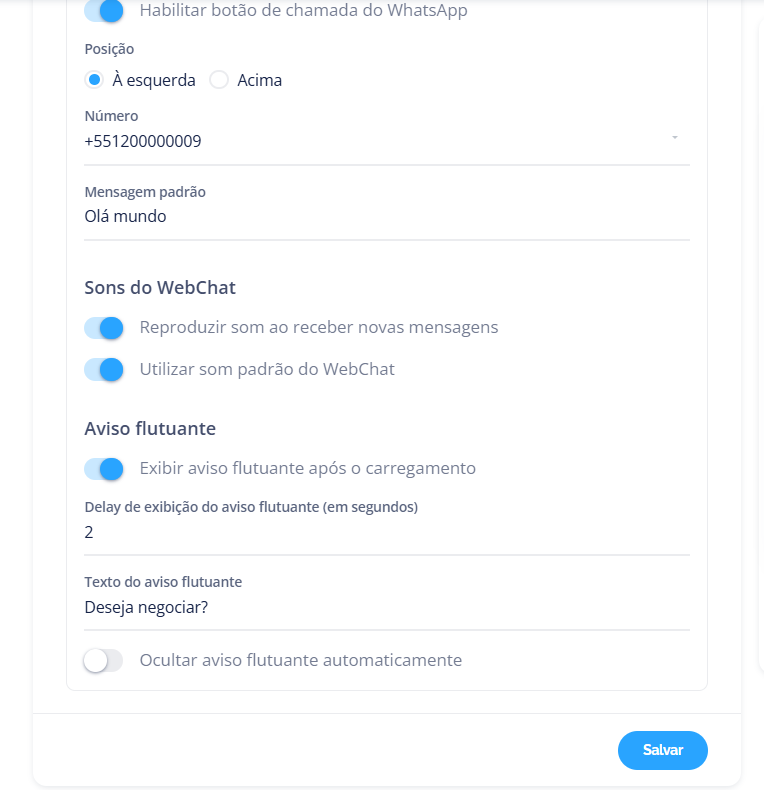The width and height of the screenshot is (764, 790).
Task: Edit the 'Texto do aviso flutuante' field
Action: 386,607
